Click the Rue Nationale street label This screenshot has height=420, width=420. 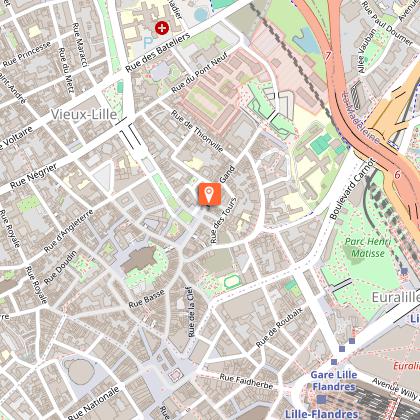pos(93,402)
